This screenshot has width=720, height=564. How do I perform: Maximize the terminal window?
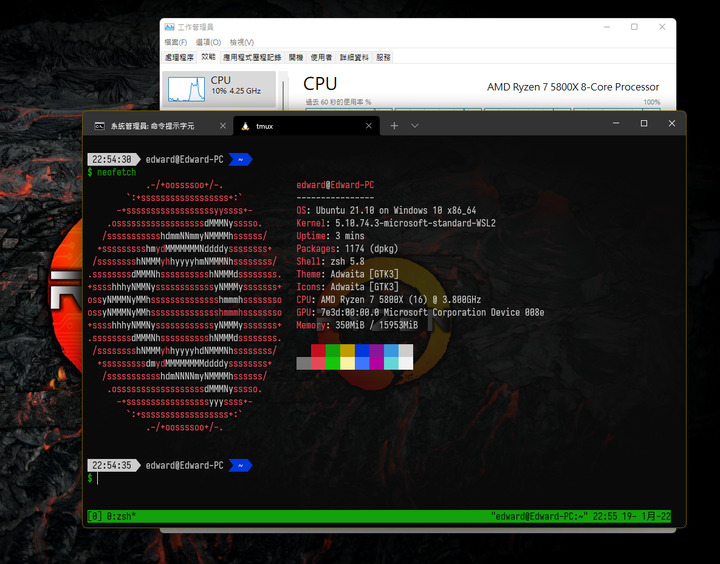click(x=644, y=123)
